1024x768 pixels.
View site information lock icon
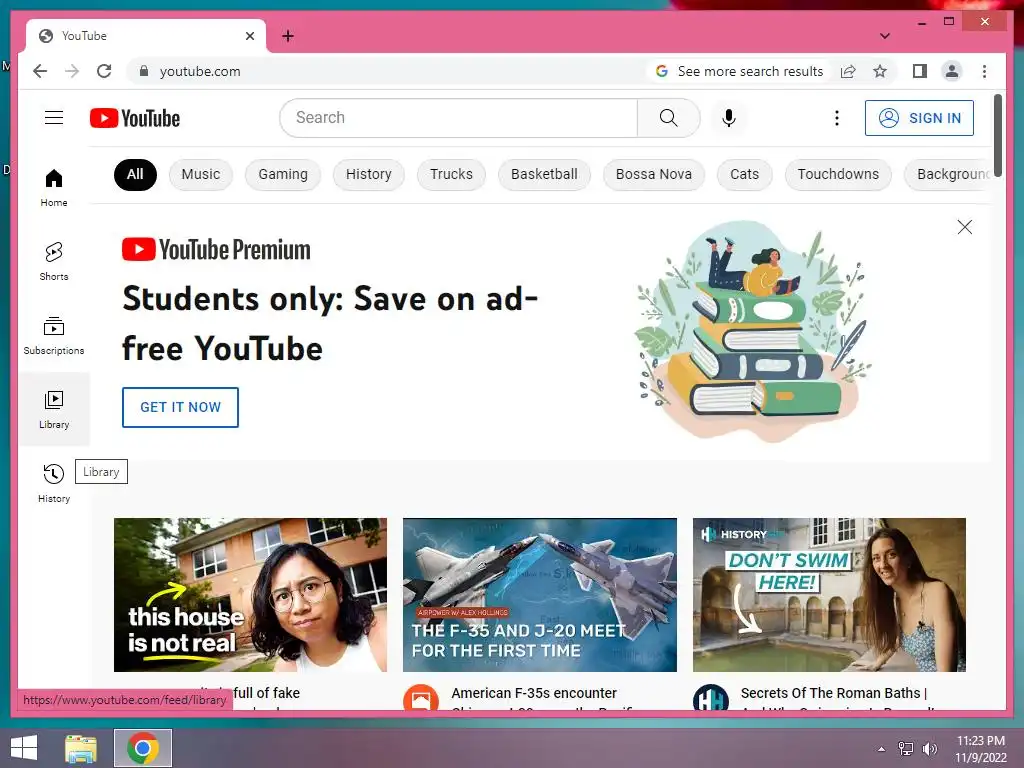pyautogui.click(x=144, y=71)
